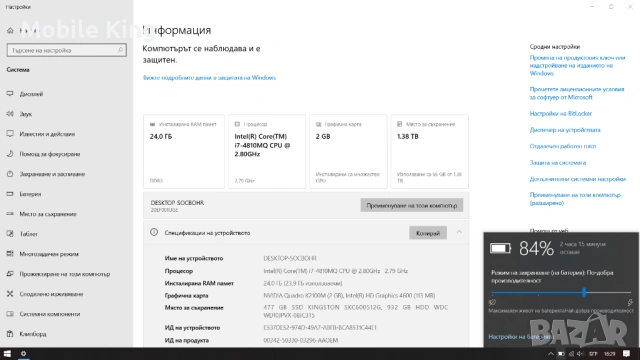
Task: Open Multitasking settings in sidebar
Action: coord(49,254)
